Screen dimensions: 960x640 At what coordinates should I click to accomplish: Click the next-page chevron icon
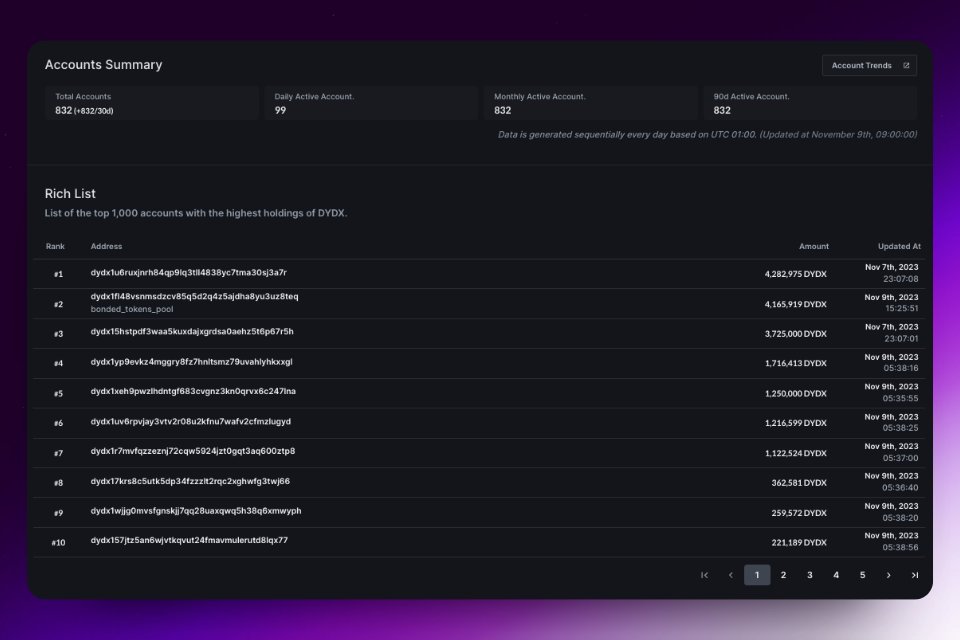coord(888,575)
